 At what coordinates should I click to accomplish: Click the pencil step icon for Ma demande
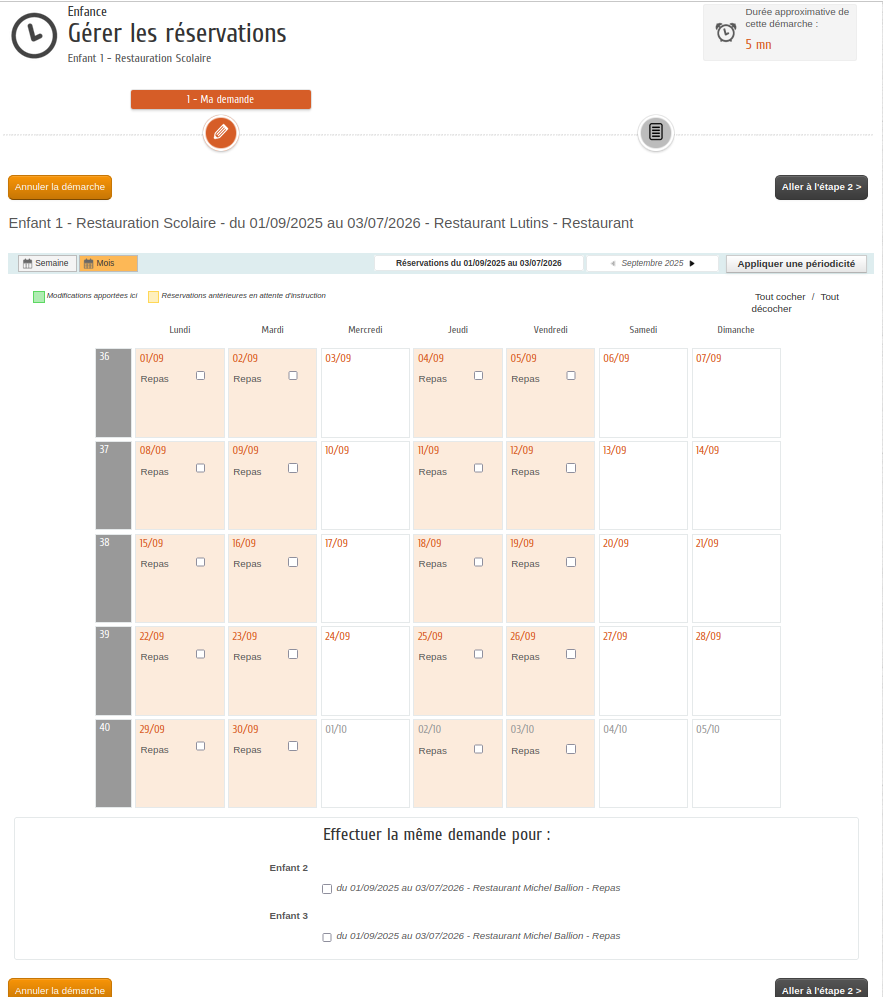coord(220,133)
